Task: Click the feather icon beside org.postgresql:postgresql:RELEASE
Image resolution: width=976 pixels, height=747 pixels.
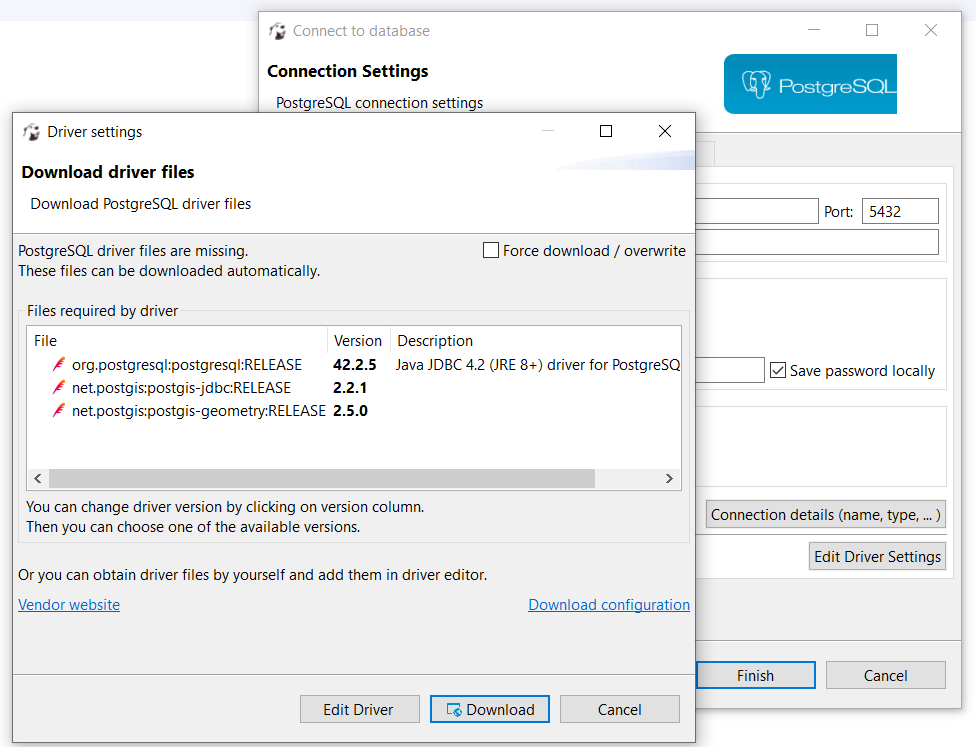Action: click(59, 365)
